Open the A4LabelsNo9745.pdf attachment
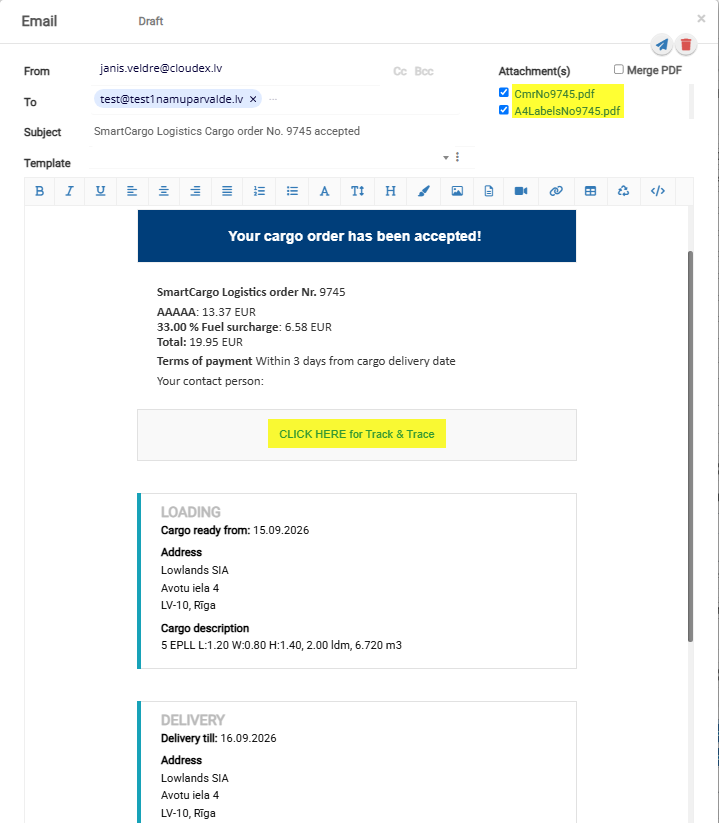 pos(567,111)
